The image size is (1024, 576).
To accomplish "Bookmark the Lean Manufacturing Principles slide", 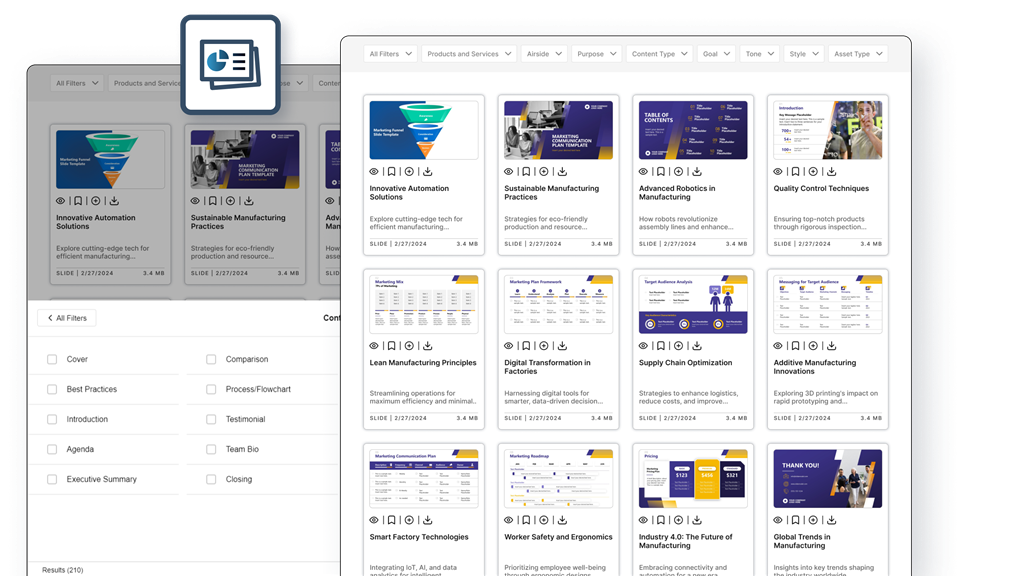I will 392,346.
